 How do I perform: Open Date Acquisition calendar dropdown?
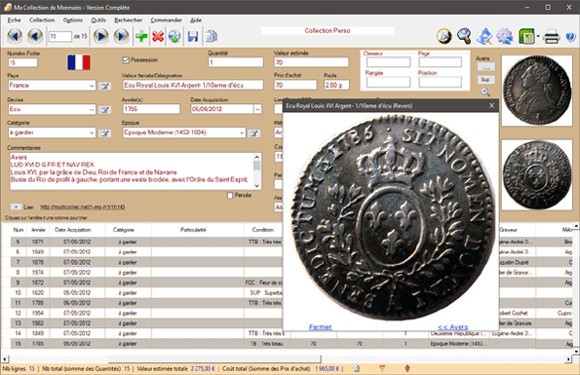(x=257, y=109)
